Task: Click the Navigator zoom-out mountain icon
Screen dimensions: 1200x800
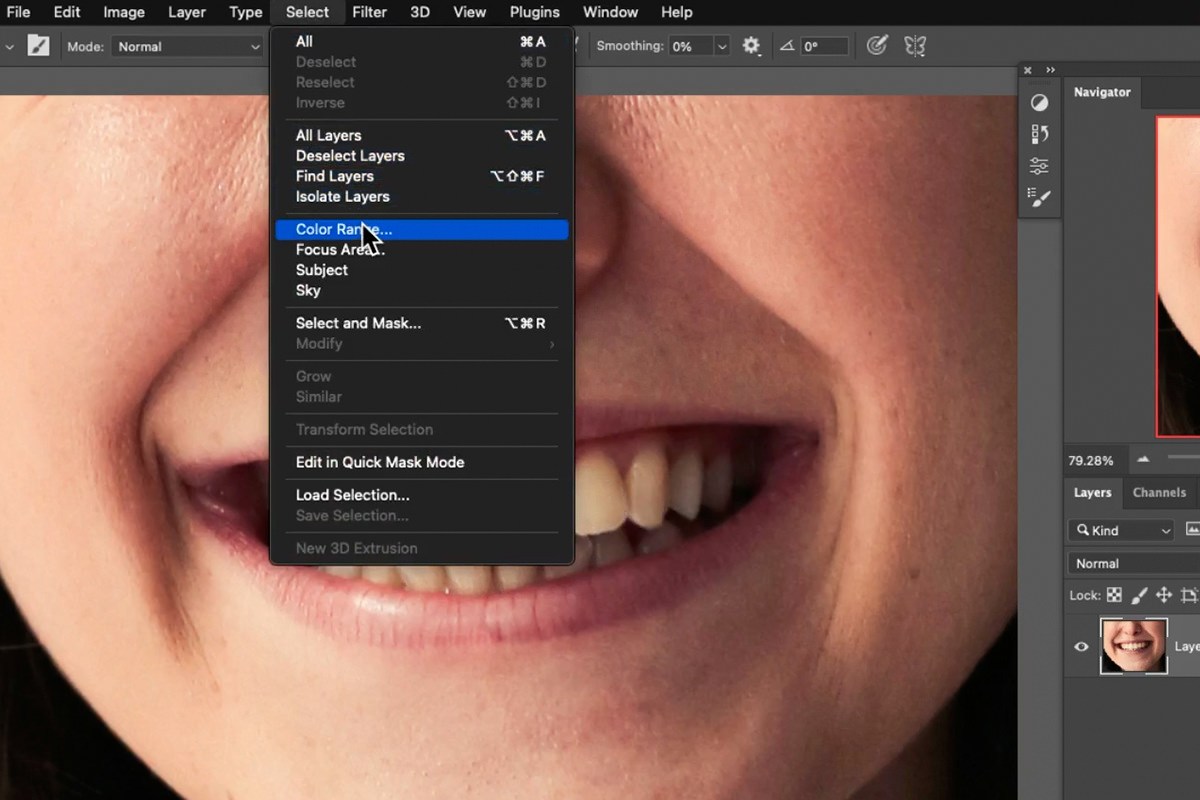Action: pos(1143,460)
